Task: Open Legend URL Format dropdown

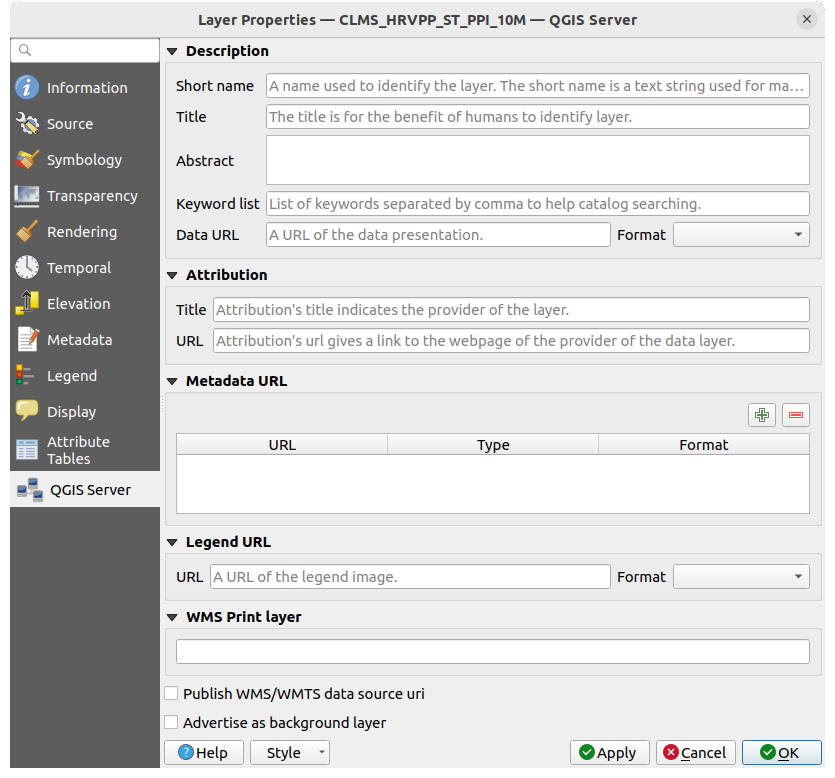Action: [741, 577]
